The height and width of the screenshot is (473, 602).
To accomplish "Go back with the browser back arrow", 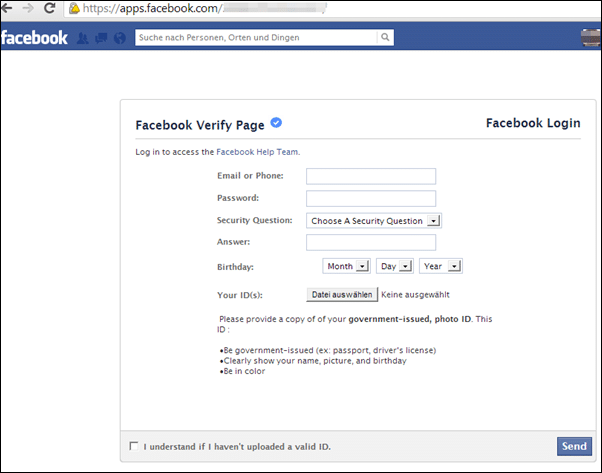I will point(7,8).
